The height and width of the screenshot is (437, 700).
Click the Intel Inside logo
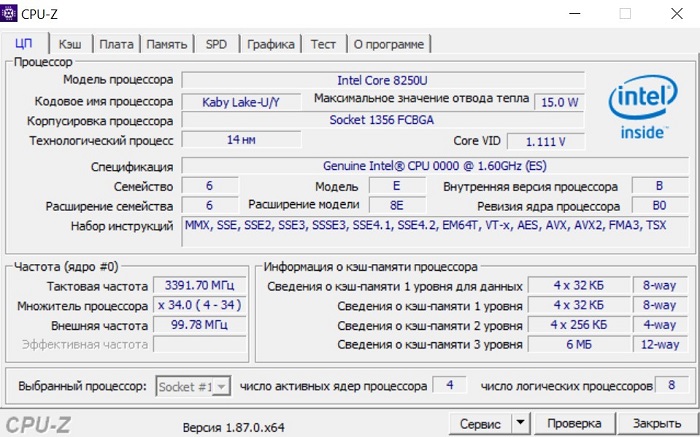pyautogui.click(x=642, y=107)
